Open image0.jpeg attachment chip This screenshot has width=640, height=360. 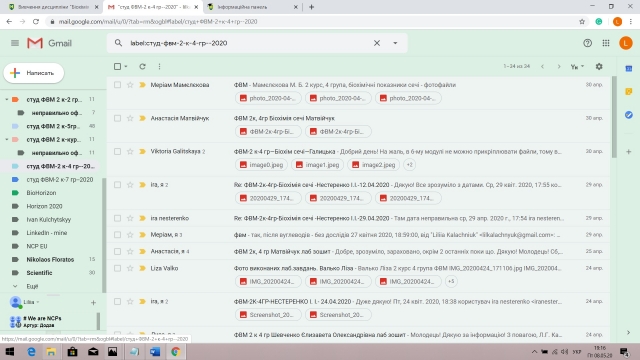click(261, 165)
